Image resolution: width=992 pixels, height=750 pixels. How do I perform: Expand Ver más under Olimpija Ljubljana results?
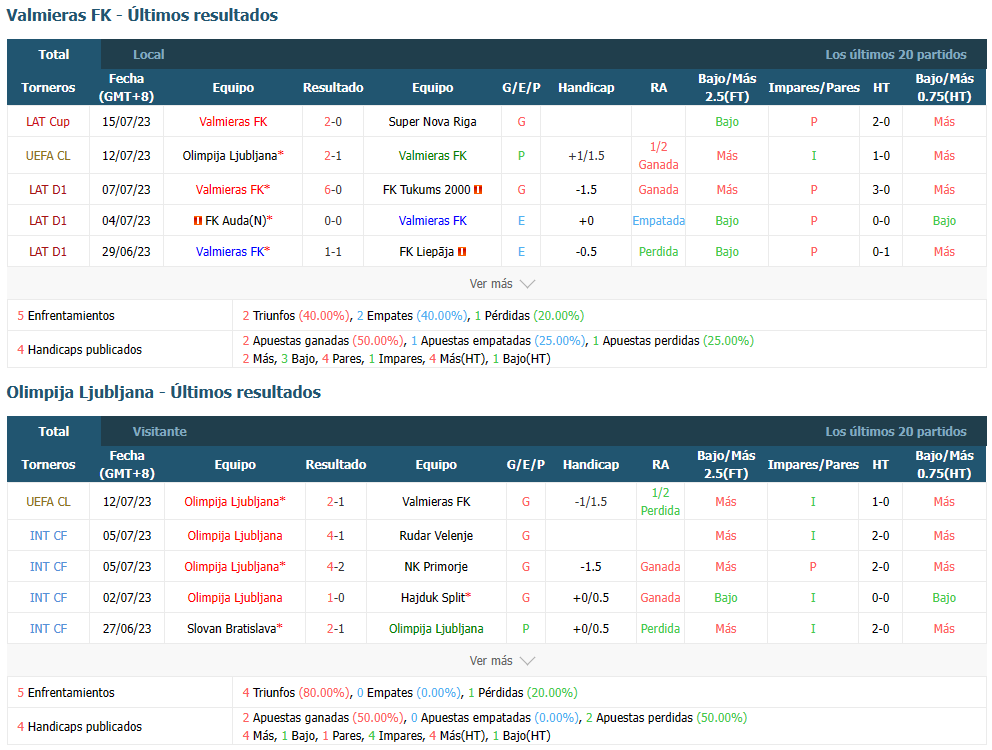coord(502,661)
